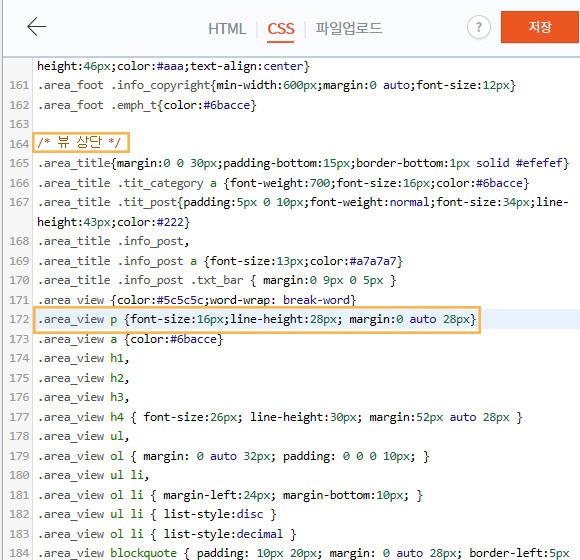The width and height of the screenshot is (580, 560).
Task: Go back using the left arrow icon
Action: tap(36, 27)
